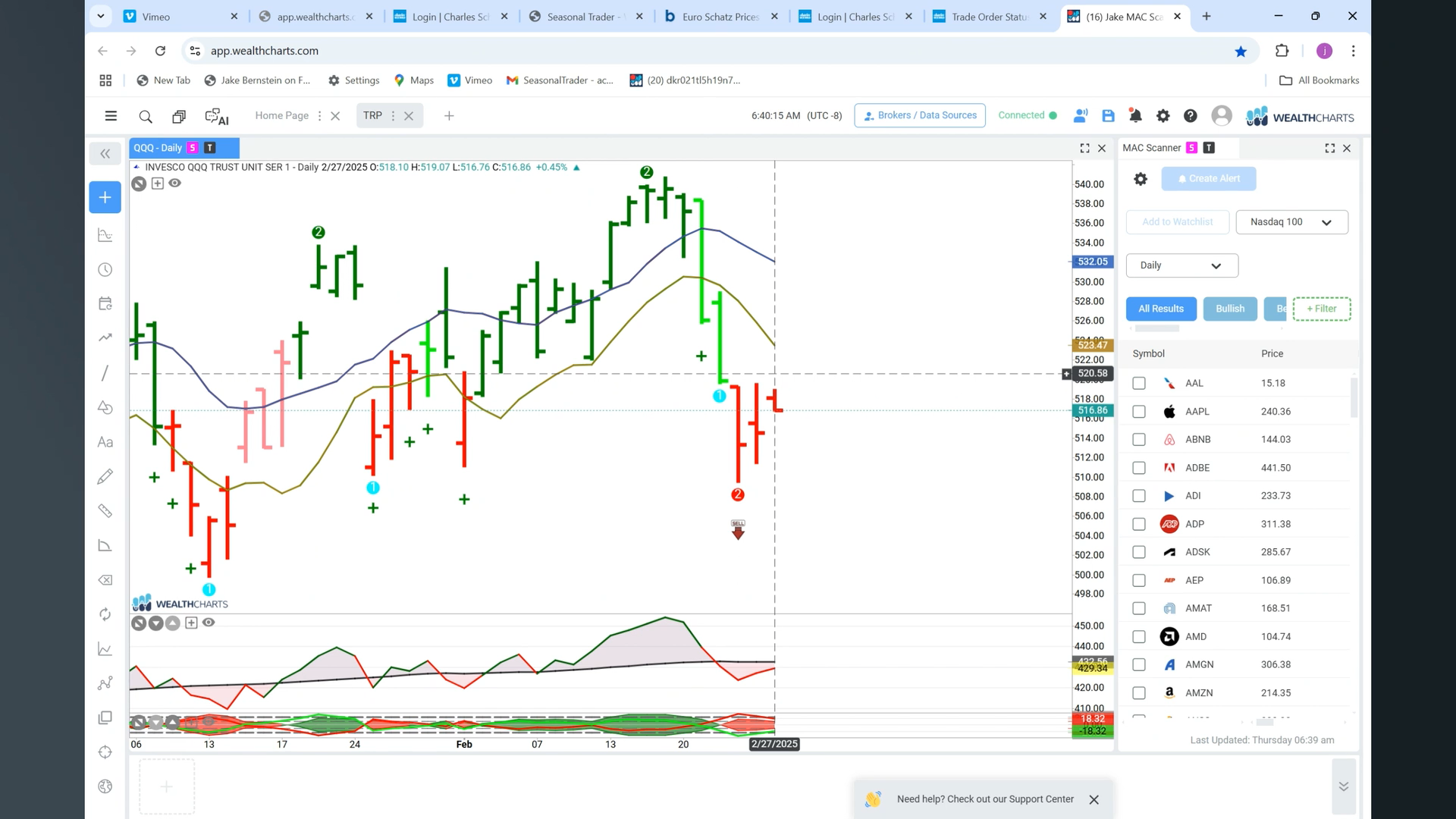
Task: Check the ADSK checkbox
Action: pos(1139,552)
